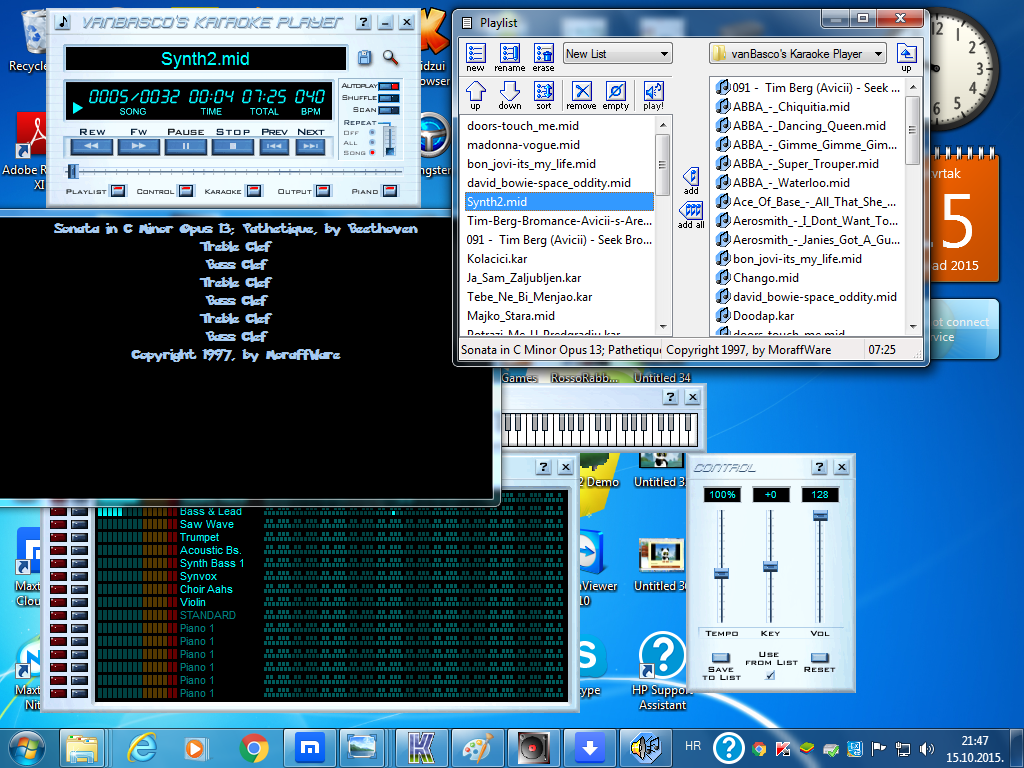
Task: Enable the Shuffle toggle
Action: pos(388,98)
